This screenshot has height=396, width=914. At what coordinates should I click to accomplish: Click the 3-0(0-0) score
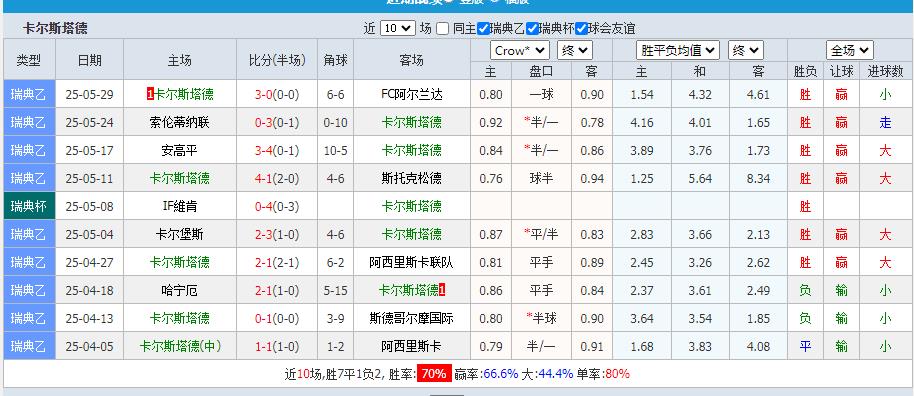[x=277, y=94]
